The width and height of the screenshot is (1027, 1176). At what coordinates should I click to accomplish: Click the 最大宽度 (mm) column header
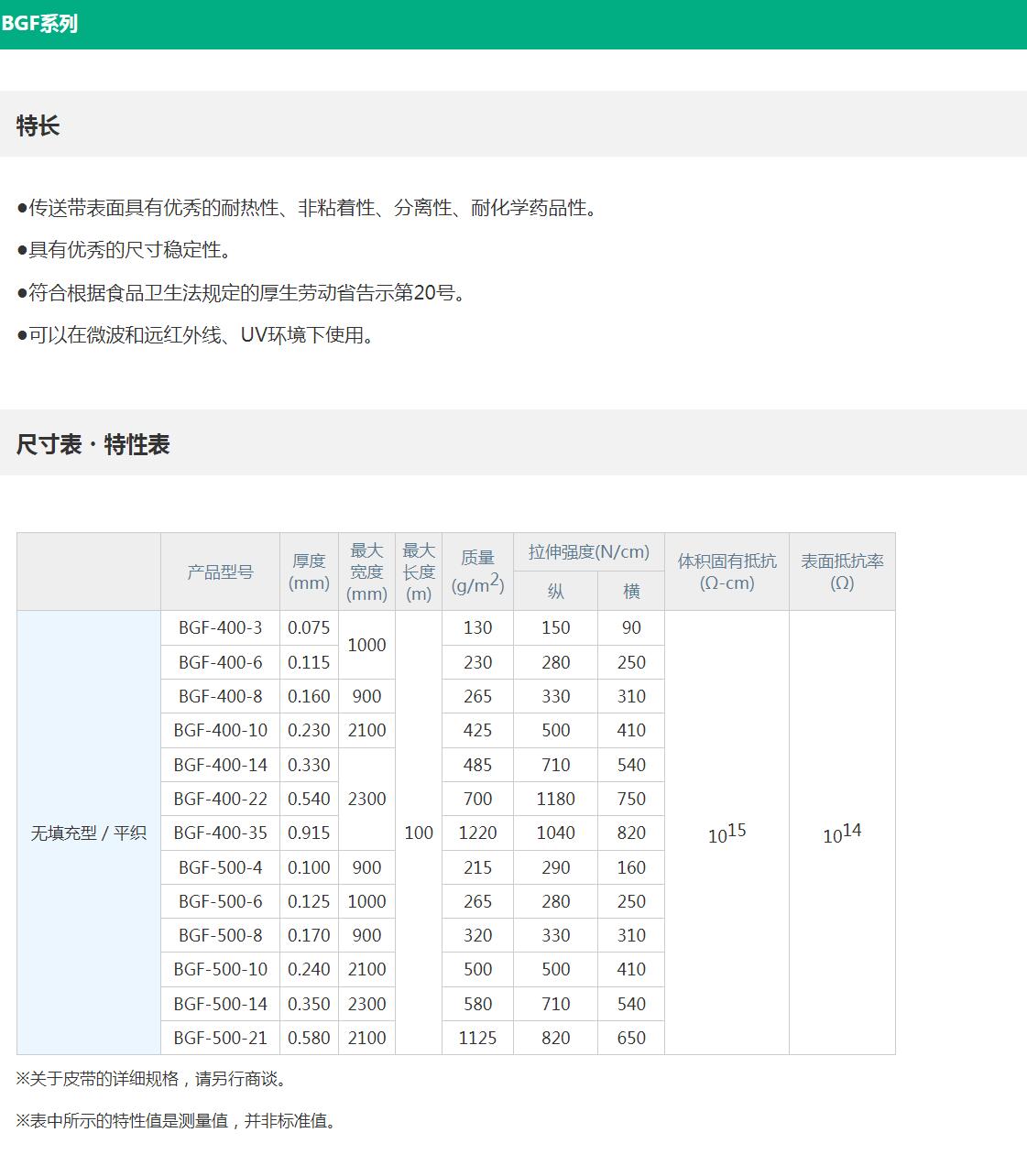pos(366,572)
